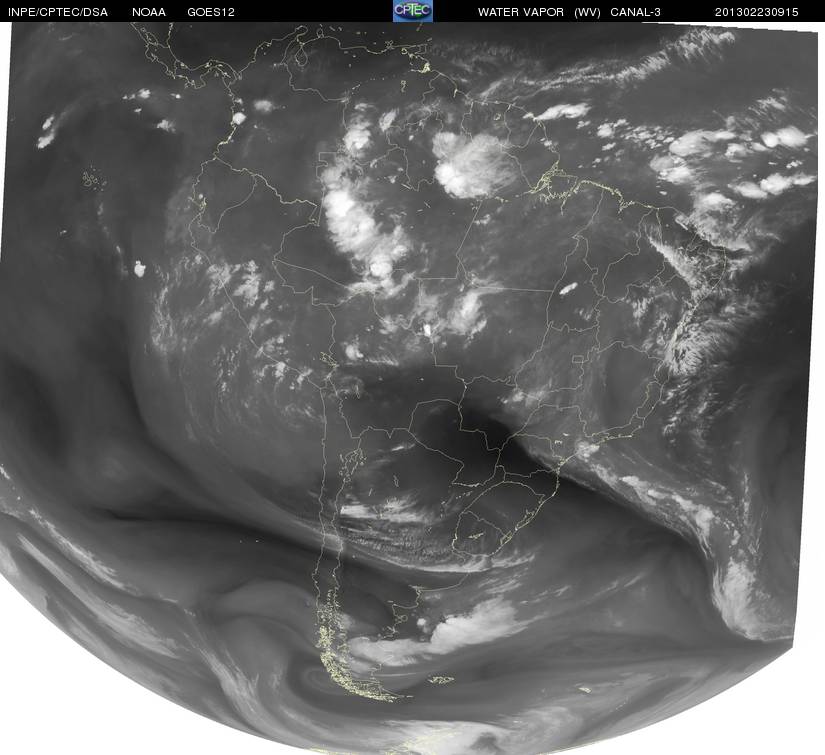Image resolution: width=825 pixels, height=755 pixels.
Task: Click the CANAL-3 channel label
Action: click(635, 12)
